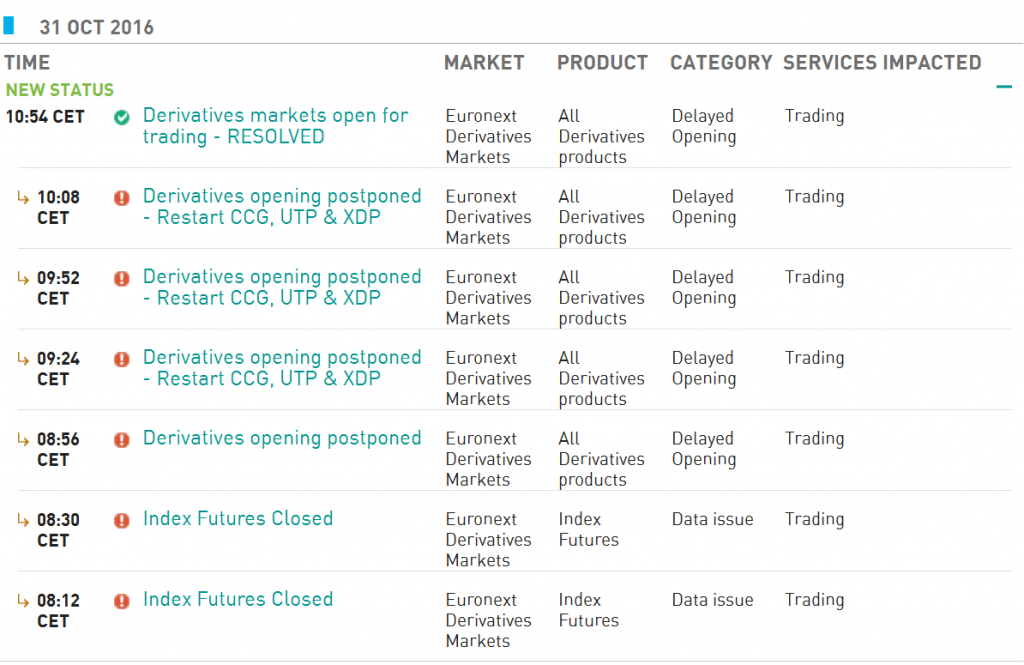Open the 08:30 'Index Futures Closed' link
This screenshot has width=1024, height=665.
(238, 518)
